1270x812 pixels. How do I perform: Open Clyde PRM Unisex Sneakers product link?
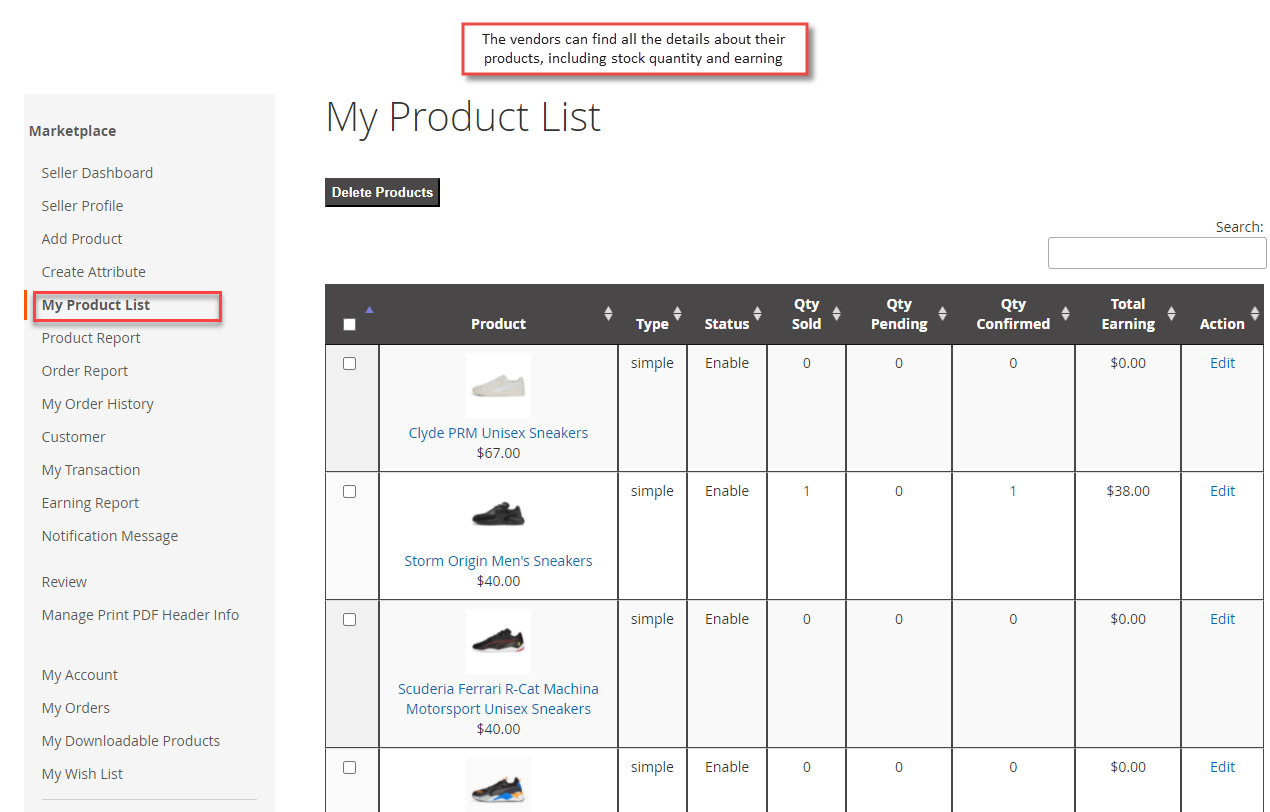pyautogui.click(x=498, y=433)
